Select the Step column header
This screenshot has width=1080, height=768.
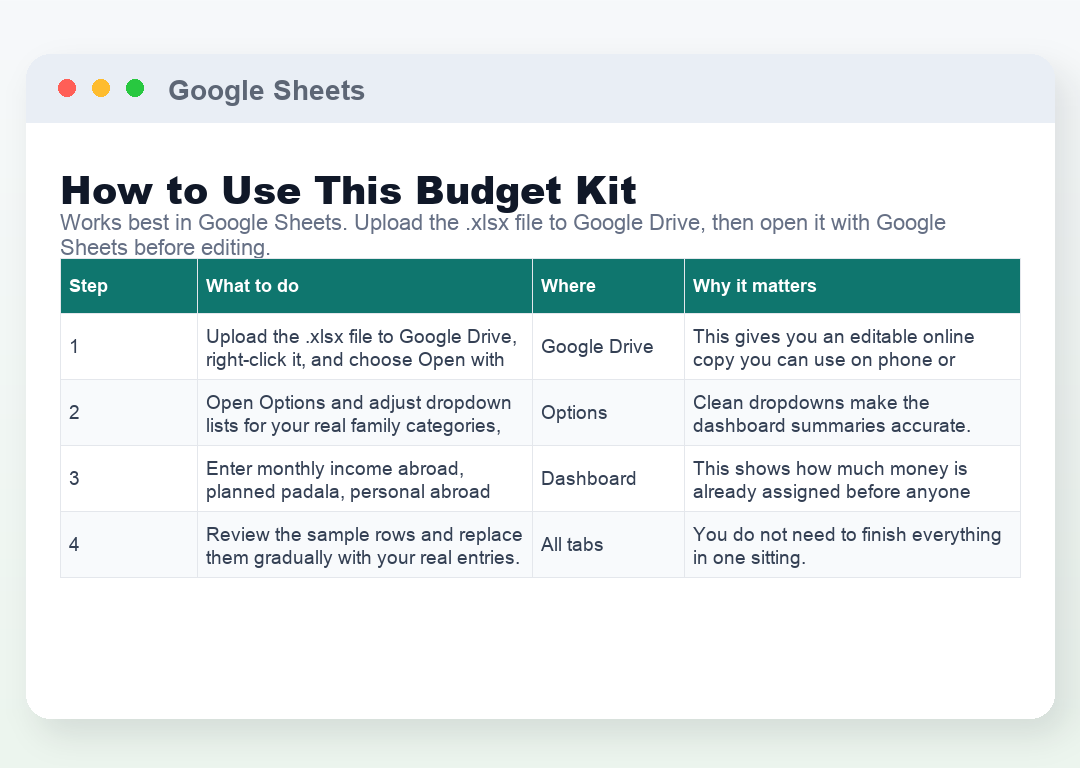click(129, 286)
